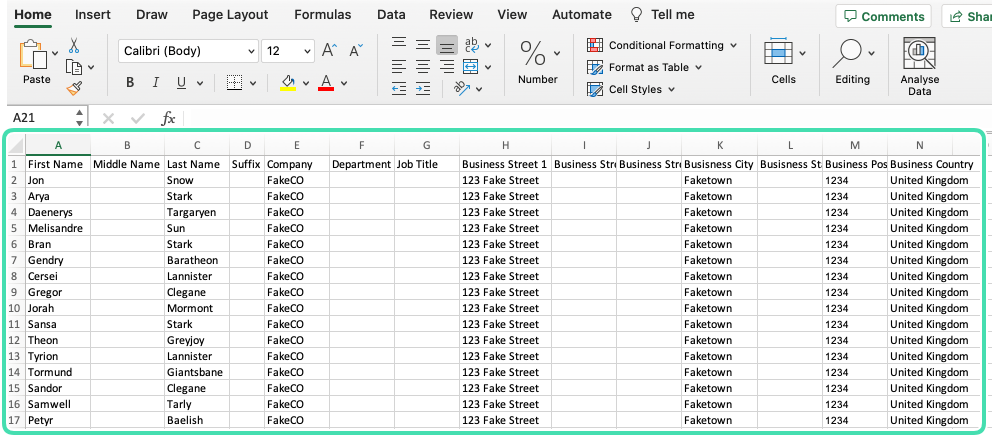Click the Name Box stepper arrows
The width and height of the screenshot is (992, 437).
[79, 118]
